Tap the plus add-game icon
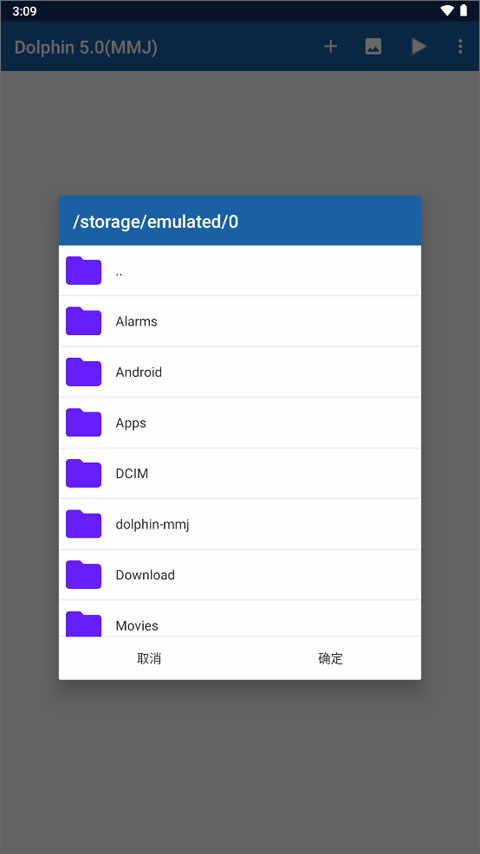The width and height of the screenshot is (480, 854). tap(331, 47)
